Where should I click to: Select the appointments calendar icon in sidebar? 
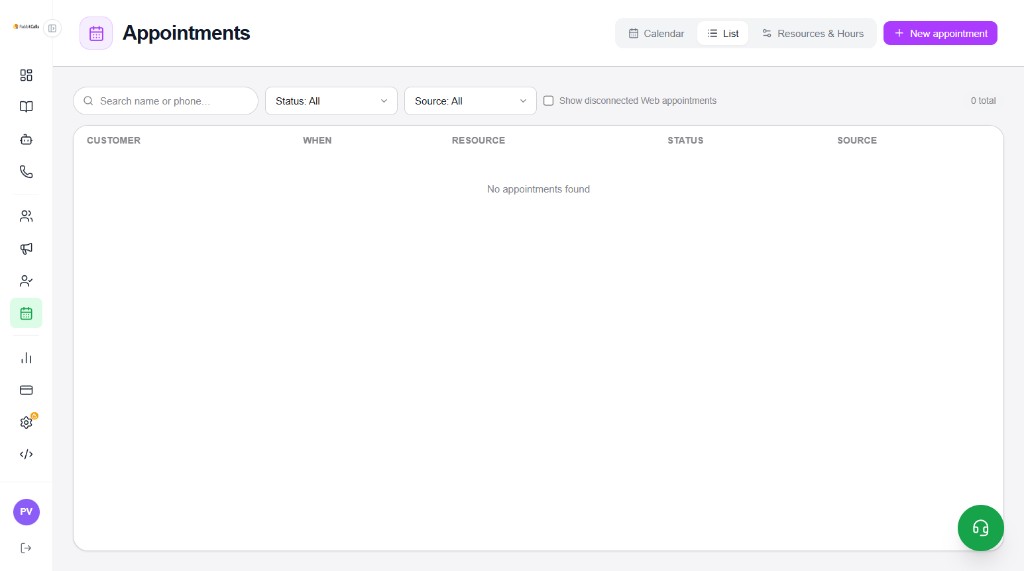pos(26,314)
